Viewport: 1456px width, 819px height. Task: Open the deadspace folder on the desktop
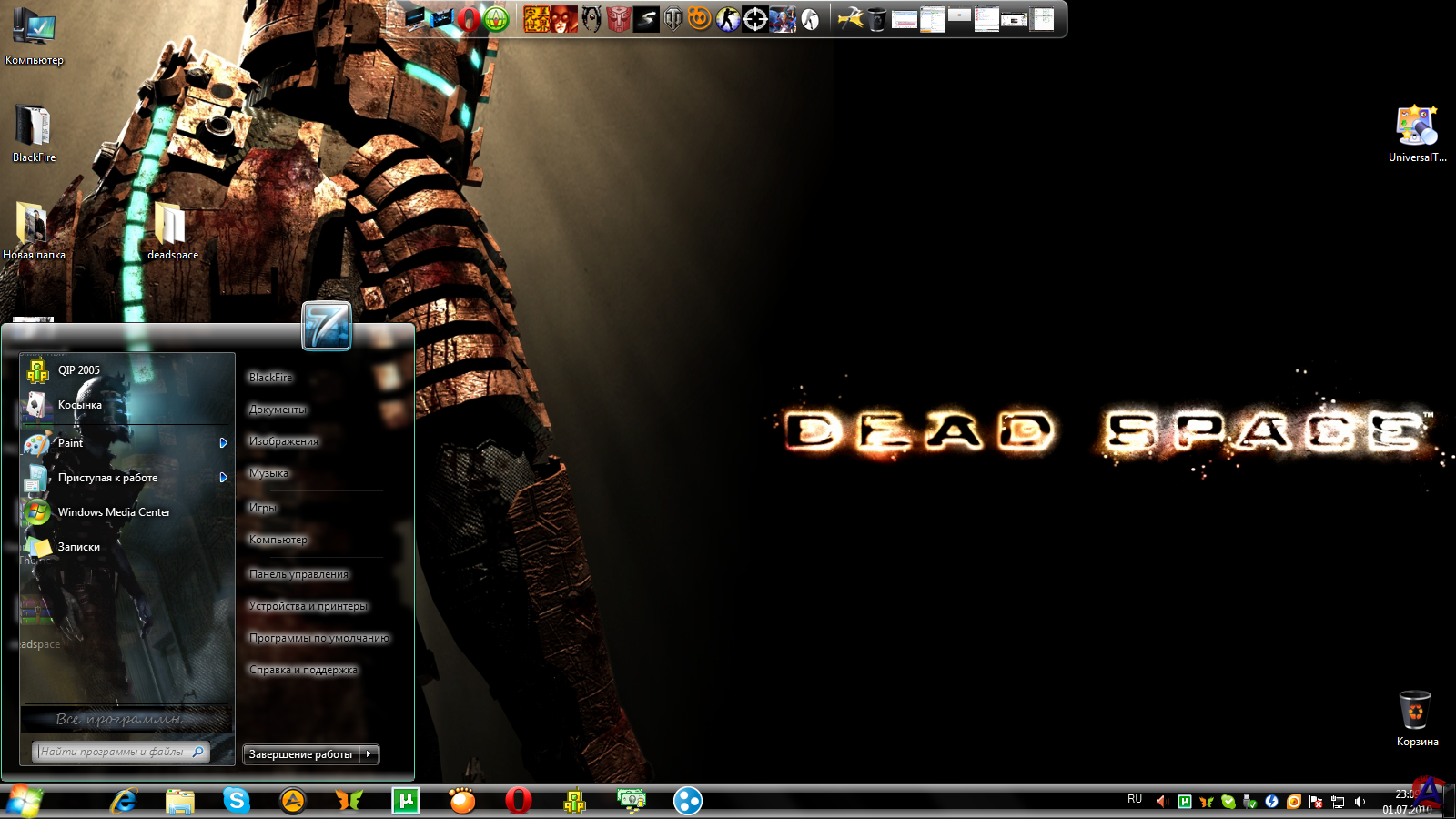pos(172,230)
